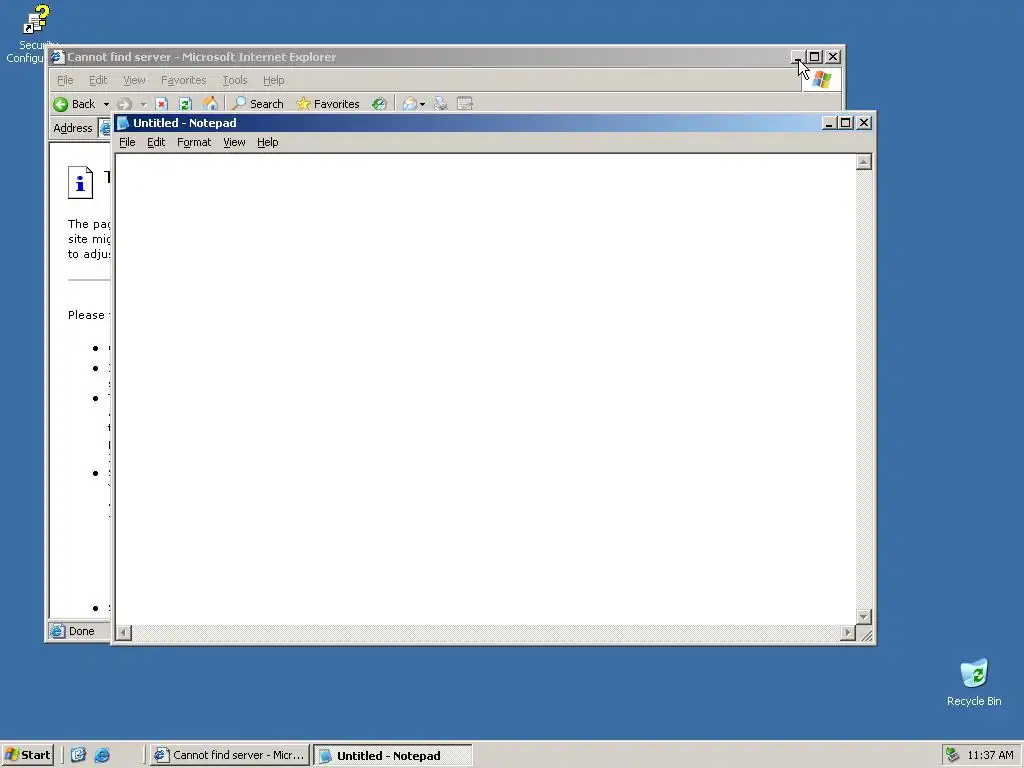
Task: Click the Stop icon in Internet Explorer
Action: click(162, 104)
